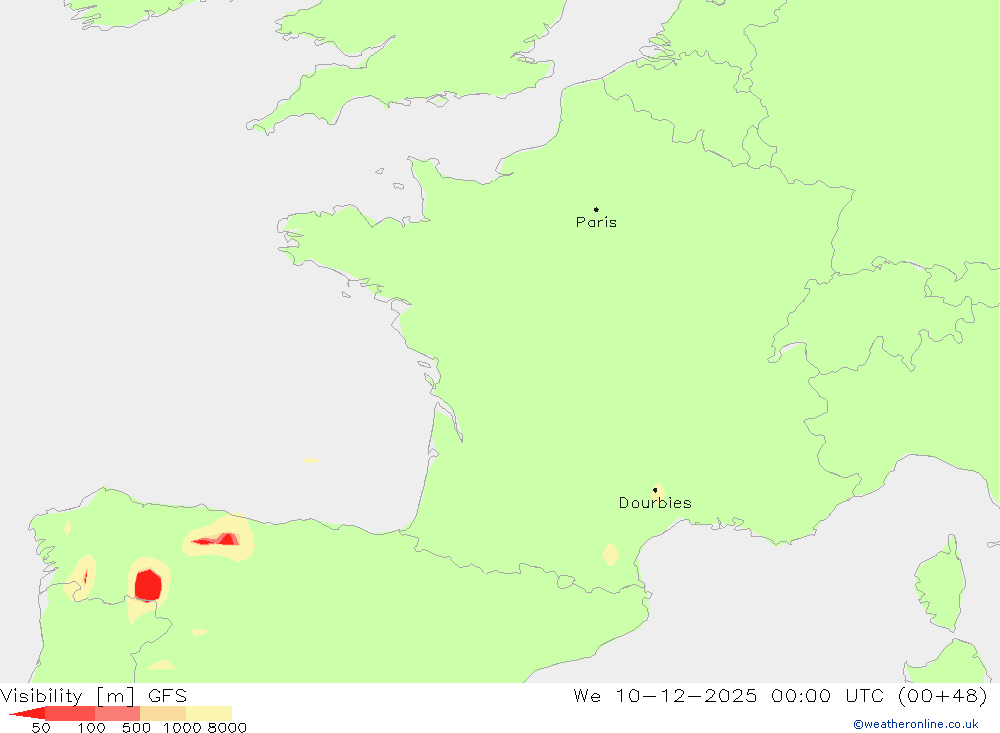Click the red arrow-shaped below-50 legend swatch
The width and height of the screenshot is (1000, 733).
tap(27, 713)
